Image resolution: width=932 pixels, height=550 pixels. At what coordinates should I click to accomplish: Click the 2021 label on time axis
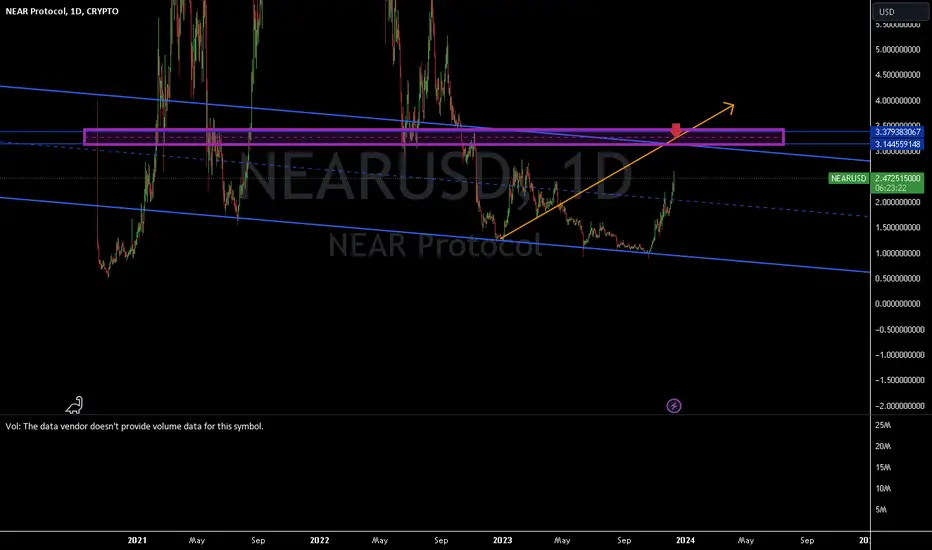(x=137, y=540)
